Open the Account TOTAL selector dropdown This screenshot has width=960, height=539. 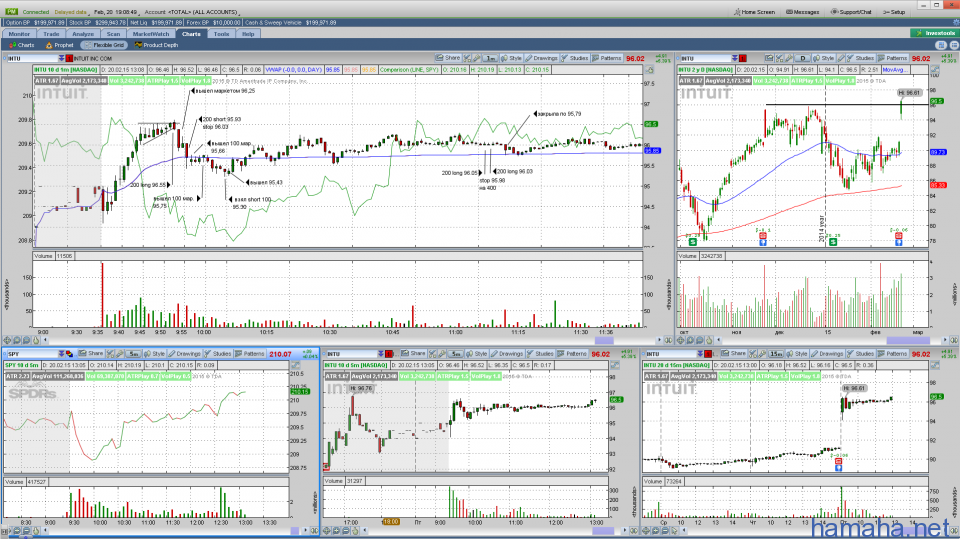pos(191,12)
